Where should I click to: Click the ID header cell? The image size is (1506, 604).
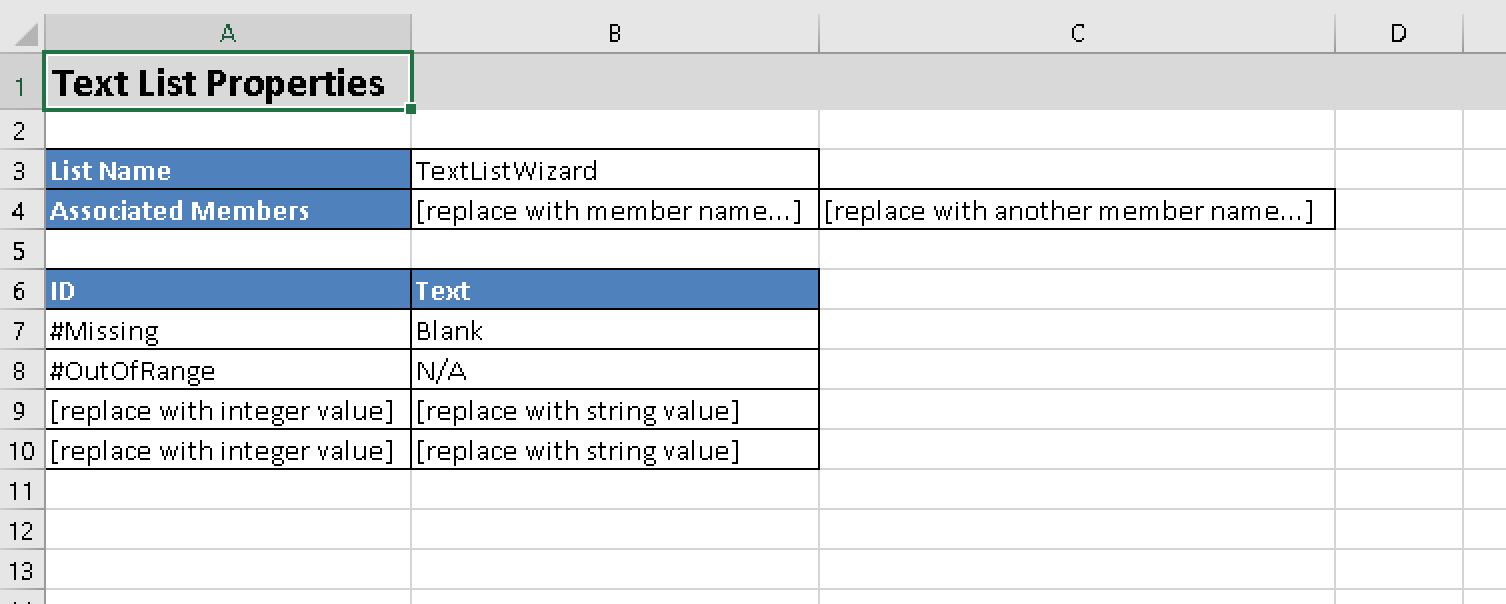[x=228, y=291]
